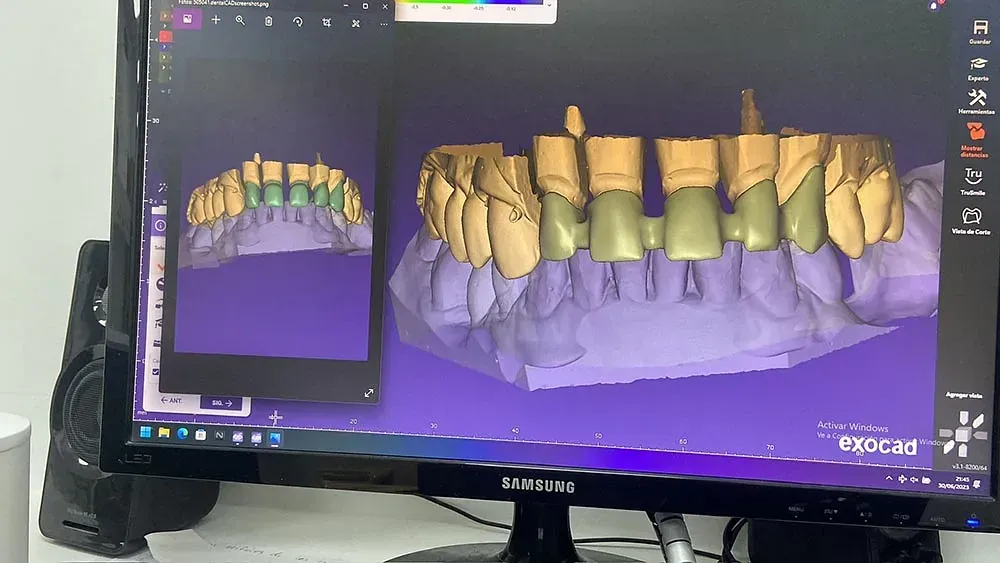Rotate the image in Photos
This screenshot has width=1000, height=563.
(298, 22)
